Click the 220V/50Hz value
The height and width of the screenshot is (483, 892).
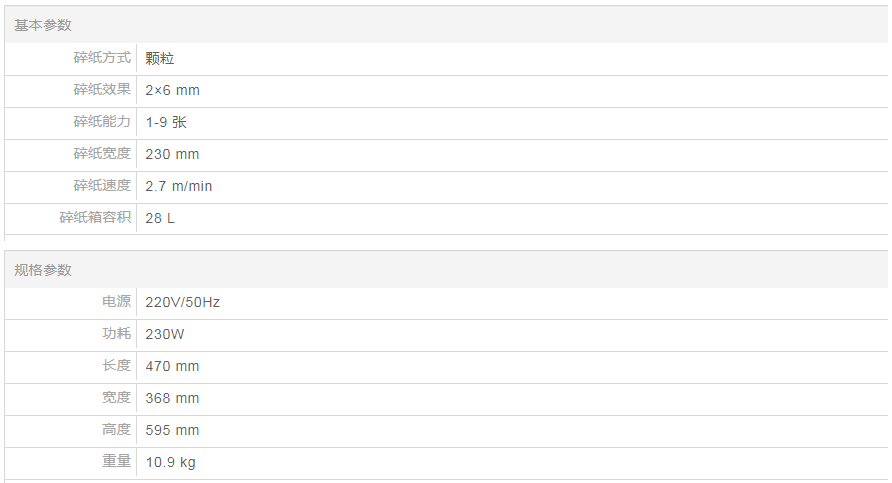[182, 302]
